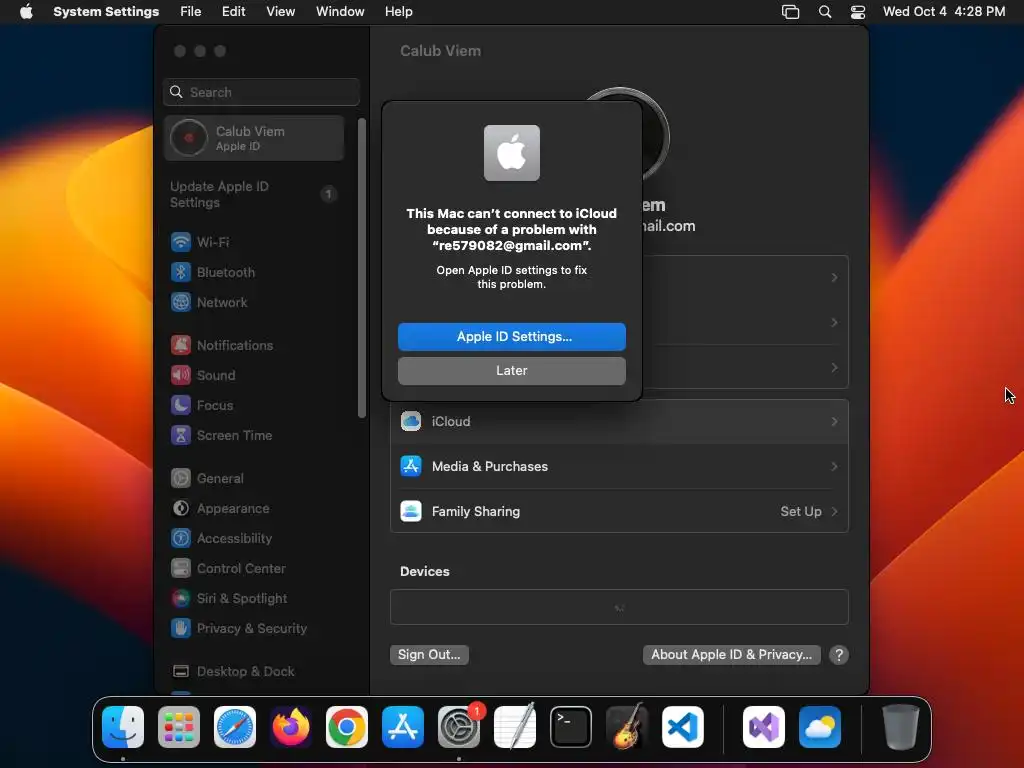
Task: Open GarageBand from the Dock
Action: pos(627,727)
